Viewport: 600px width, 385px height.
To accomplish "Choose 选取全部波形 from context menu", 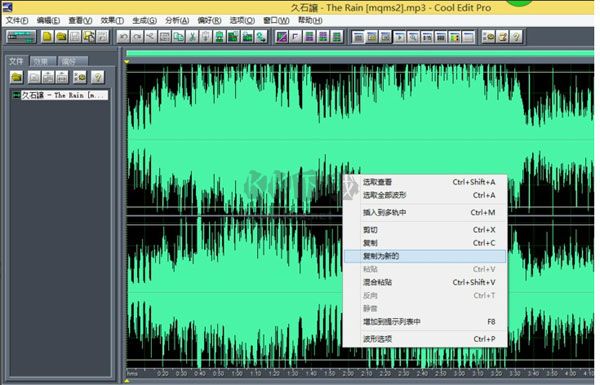I will (x=425, y=195).
